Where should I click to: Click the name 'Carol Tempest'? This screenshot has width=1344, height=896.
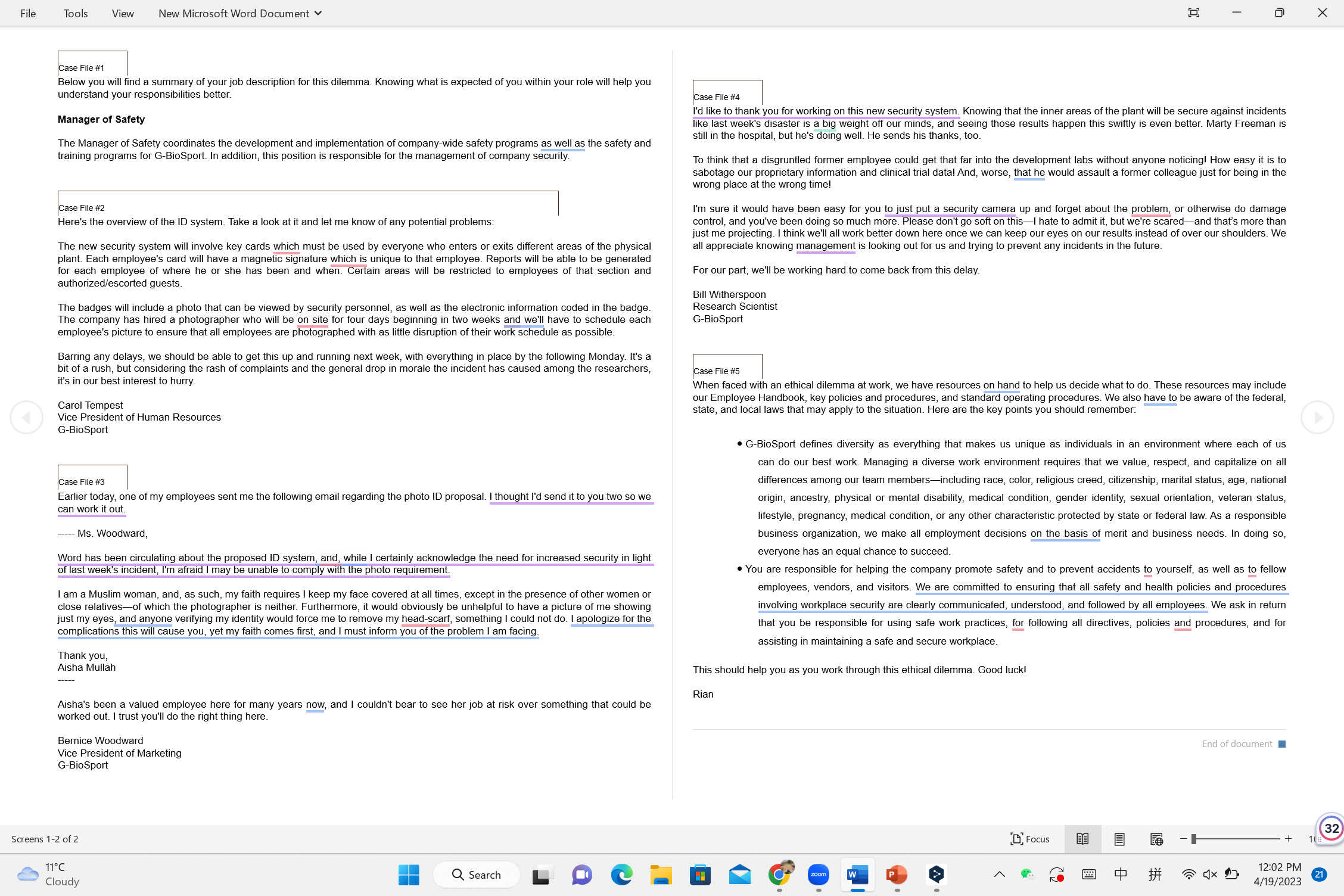[x=91, y=405]
